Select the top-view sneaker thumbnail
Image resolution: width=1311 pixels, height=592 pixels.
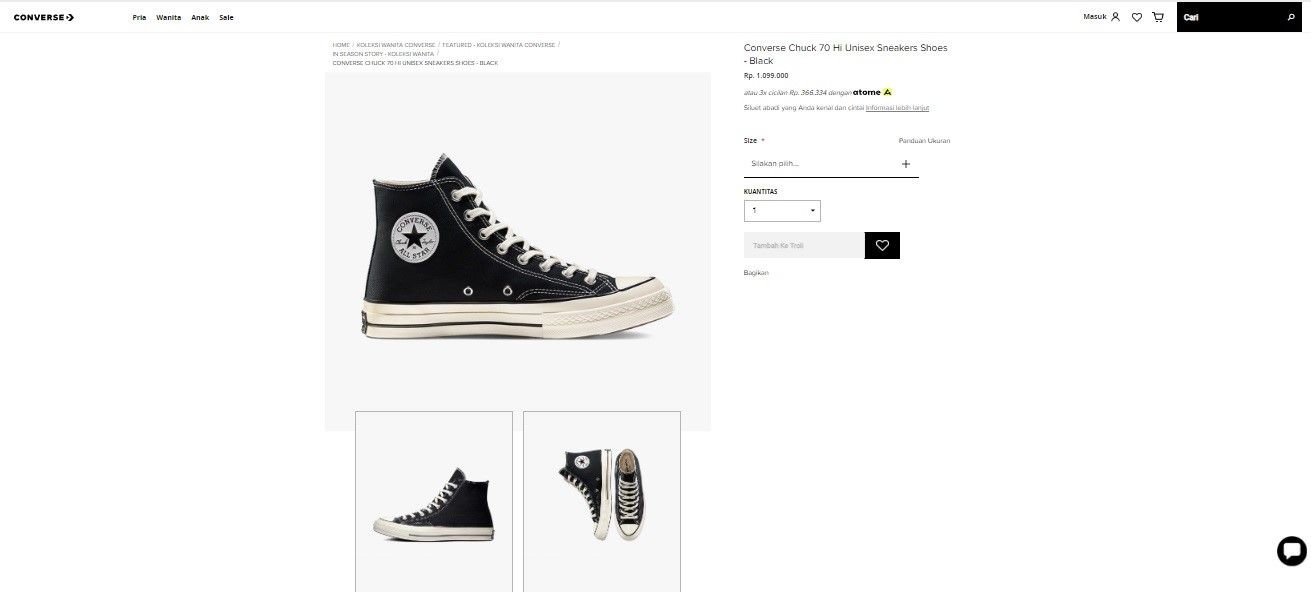601,501
